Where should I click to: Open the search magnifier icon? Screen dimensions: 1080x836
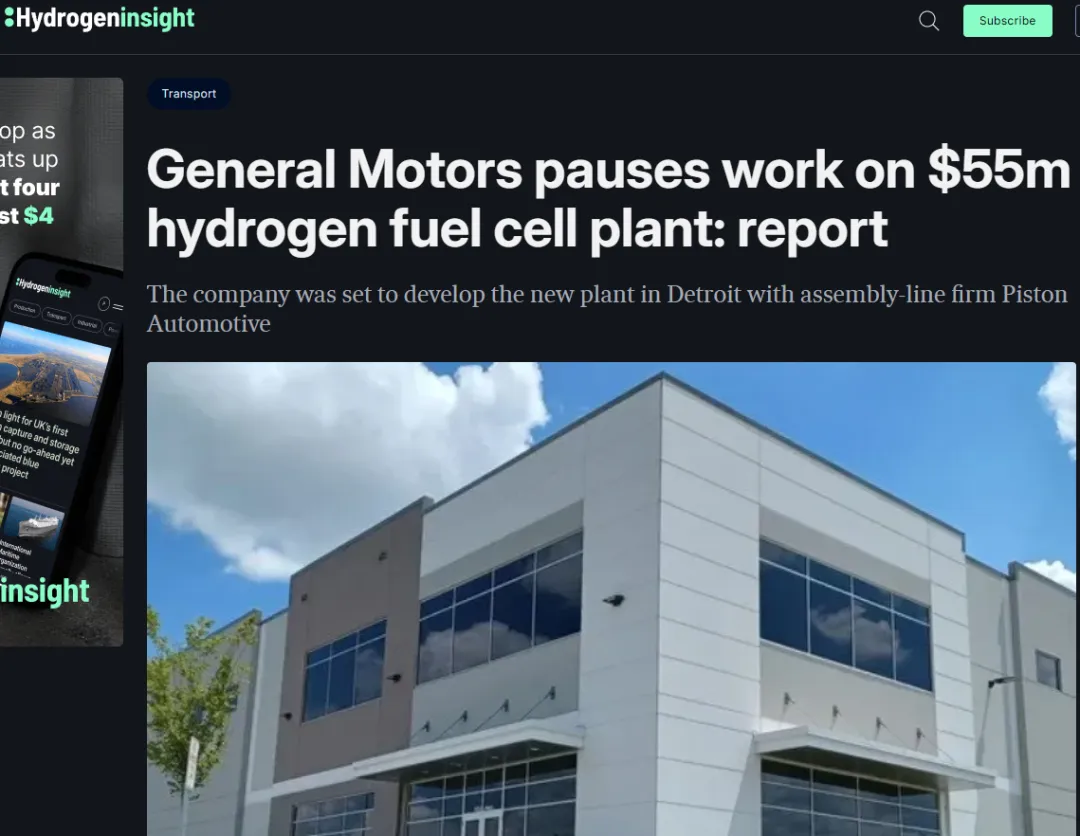(928, 21)
